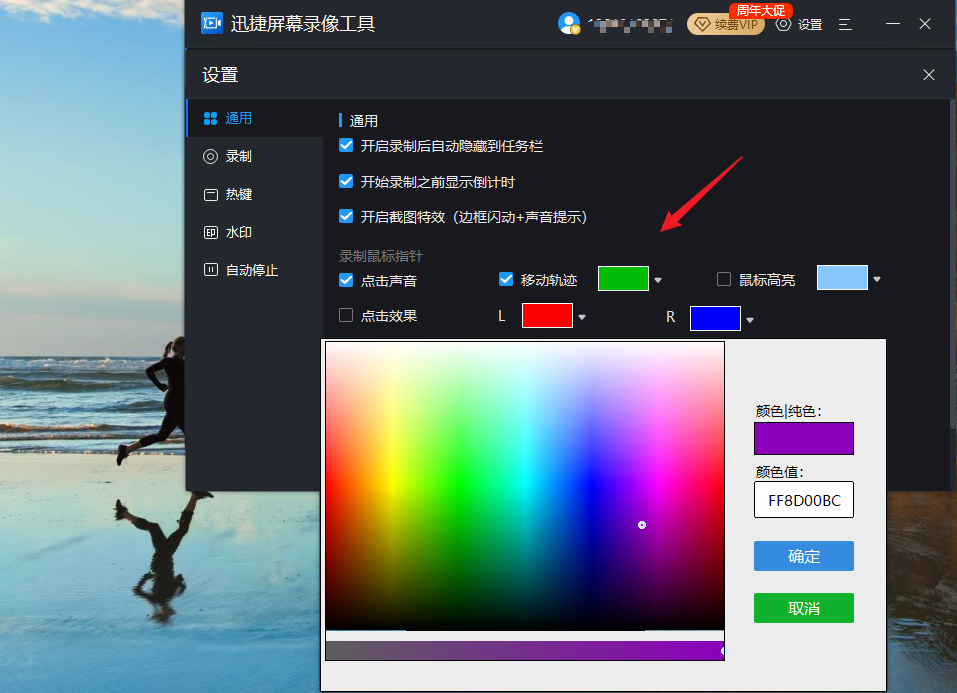The width and height of the screenshot is (957, 693).
Task: Click the screen recorder app logo icon
Action: 211,23
